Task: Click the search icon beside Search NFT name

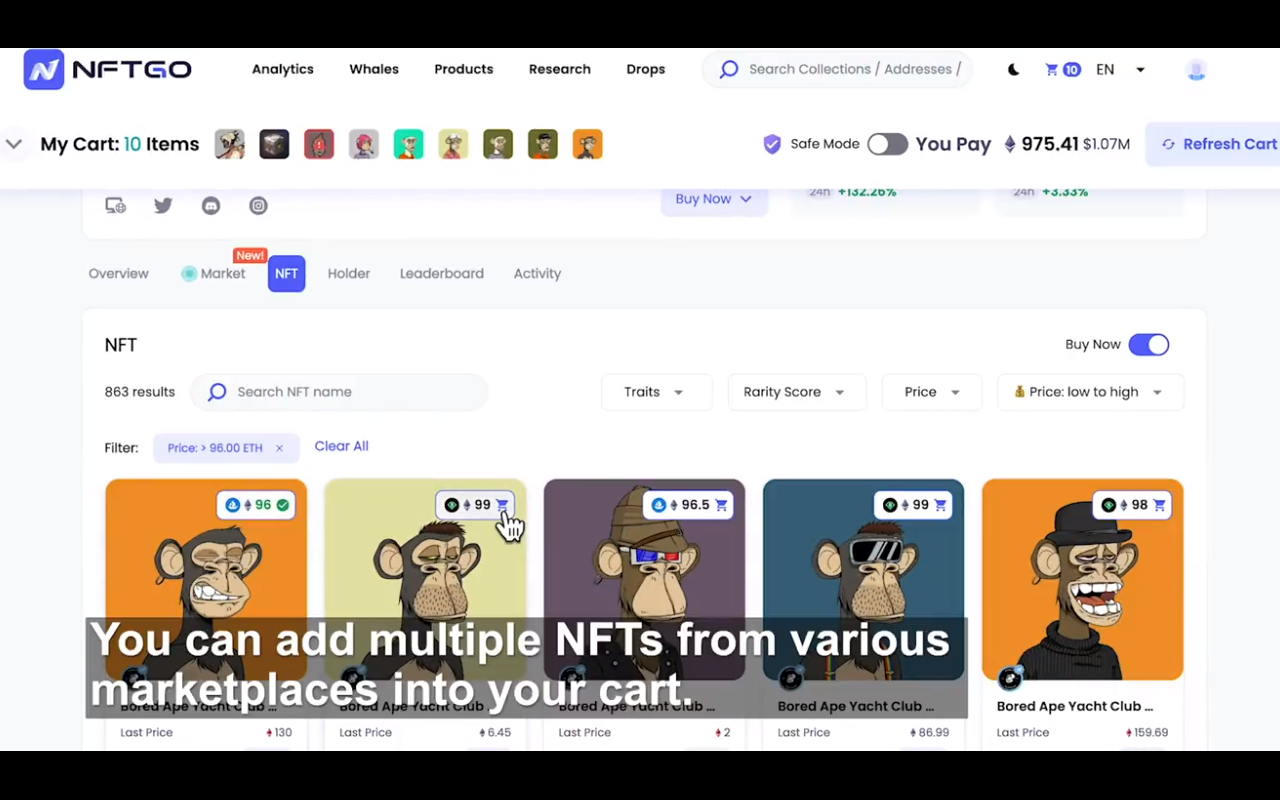Action: tap(217, 392)
